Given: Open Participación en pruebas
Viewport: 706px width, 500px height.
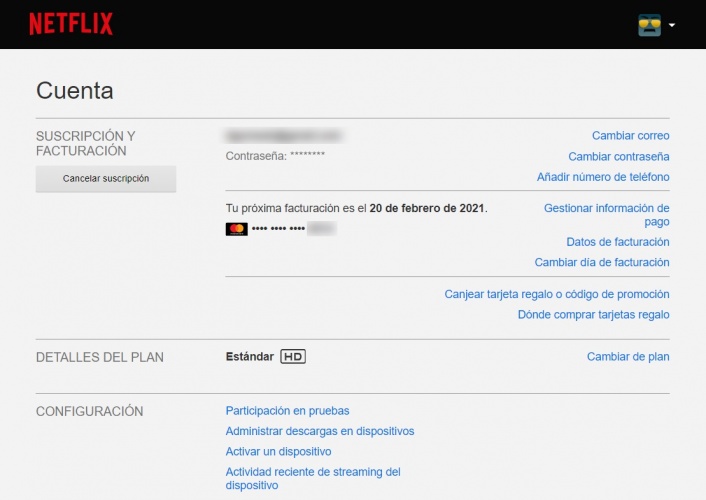Looking at the screenshot, I should click(x=287, y=411).
